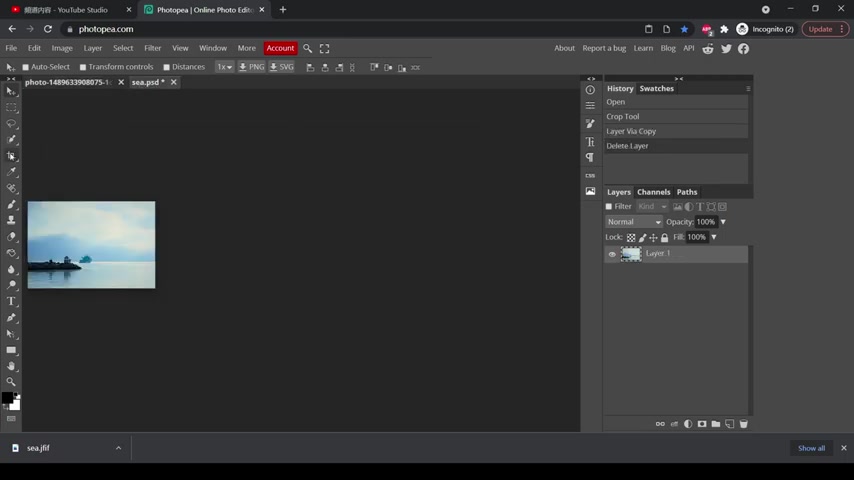Select the Crop tool in toolbar
Image resolution: width=854 pixels, height=480 pixels.
coord(11,156)
